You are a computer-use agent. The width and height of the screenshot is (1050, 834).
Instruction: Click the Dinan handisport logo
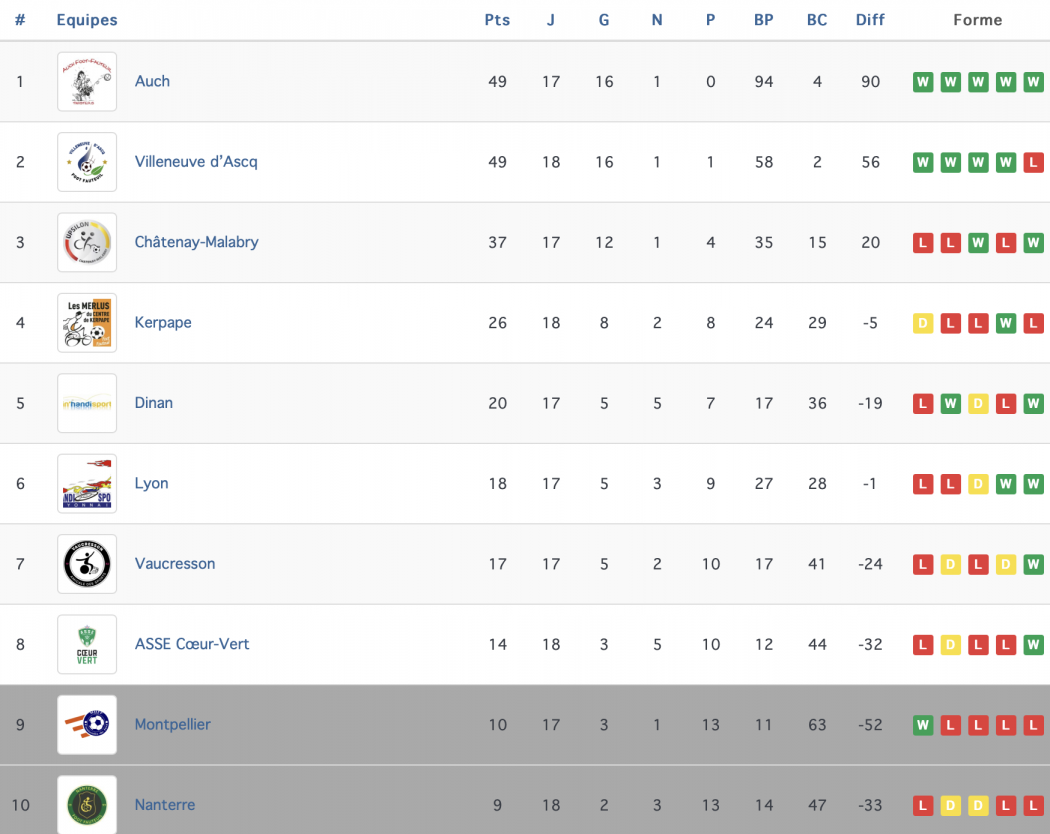point(87,403)
